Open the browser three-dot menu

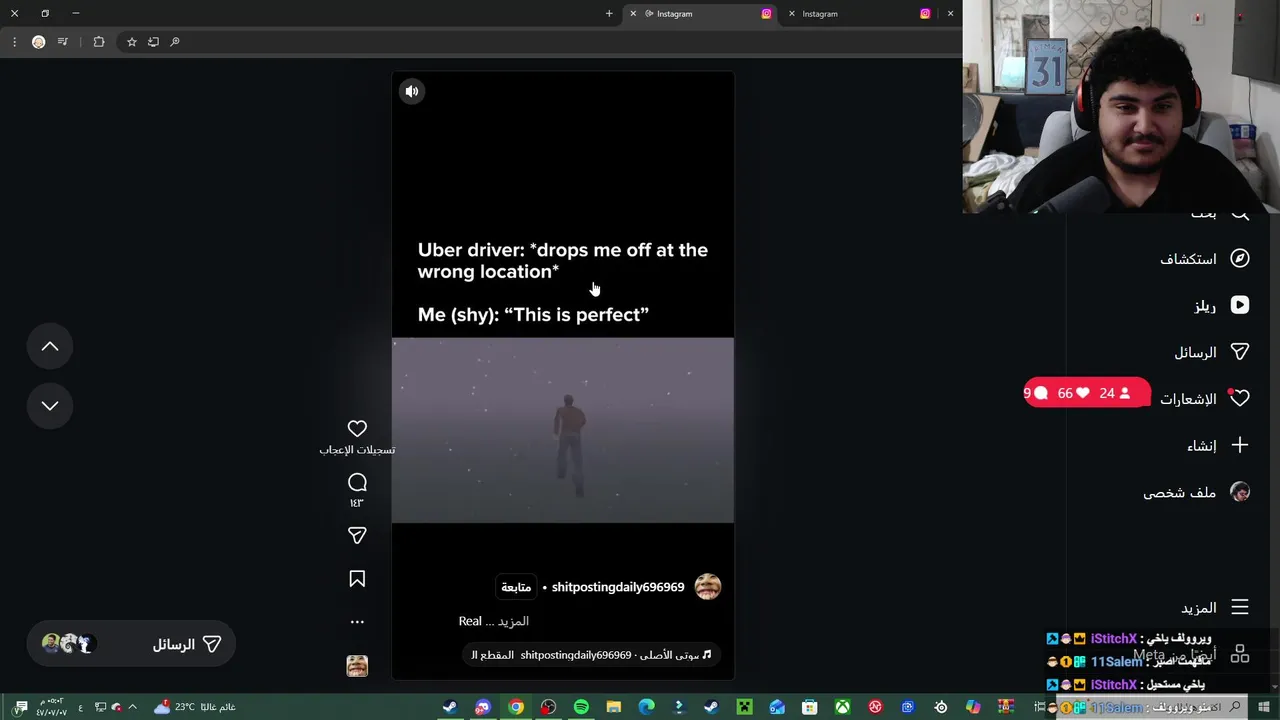[x=14, y=42]
